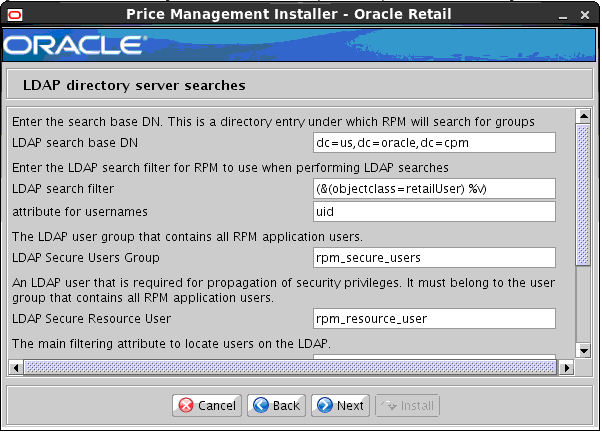This screenshot has width=602, height=433.
Task: Click the "LDAP directory server searches" heading
Action: [134, 85]
